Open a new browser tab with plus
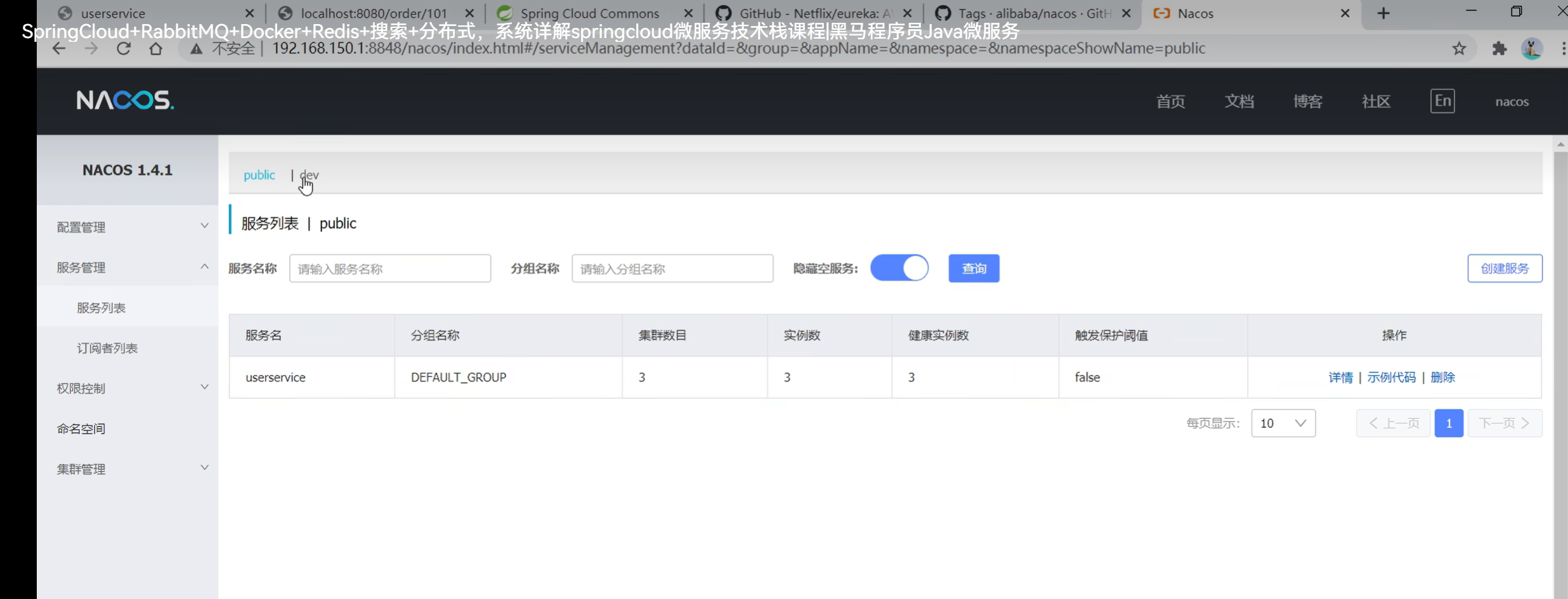This screenshot has height=599, width=1568. click(1383, 13)
